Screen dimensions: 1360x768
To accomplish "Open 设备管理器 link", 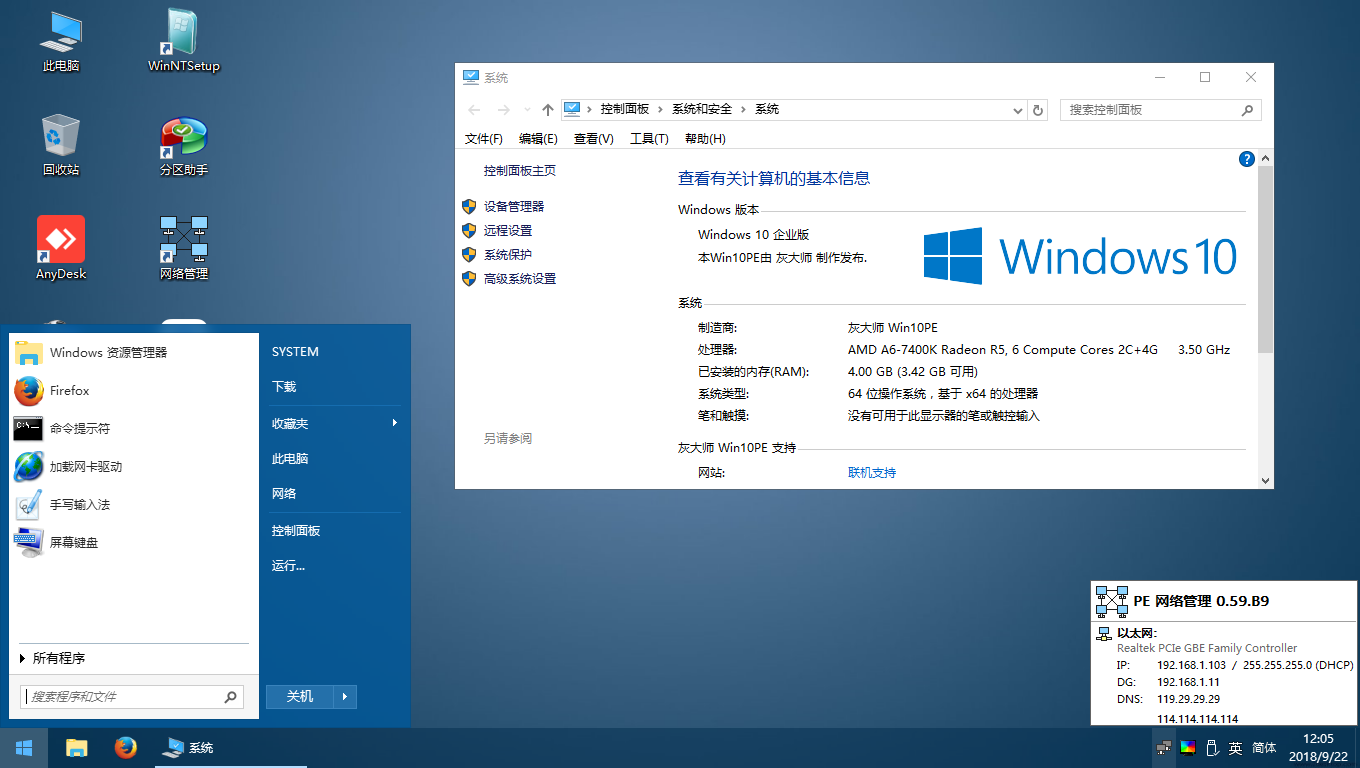I will (514, 206).
